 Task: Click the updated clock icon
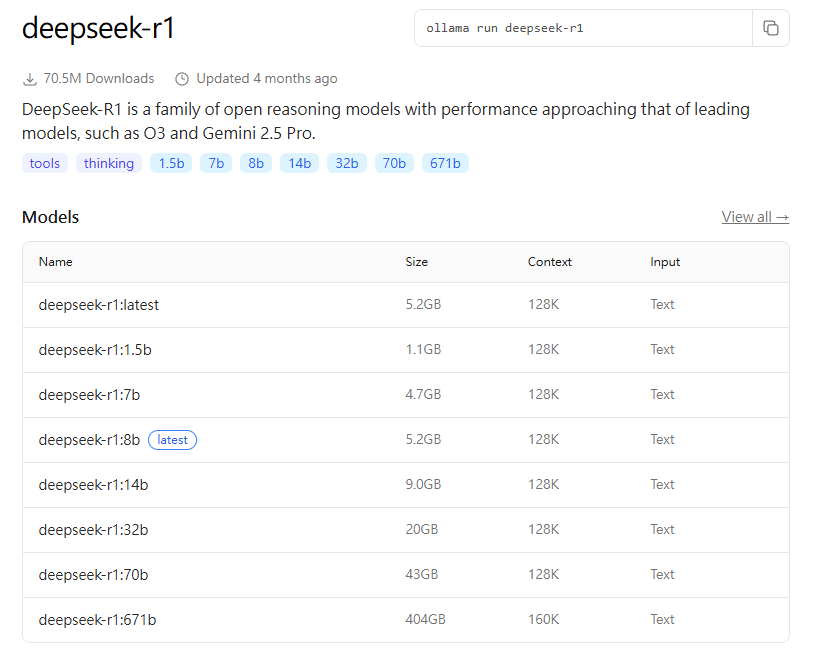coord(182,79)
